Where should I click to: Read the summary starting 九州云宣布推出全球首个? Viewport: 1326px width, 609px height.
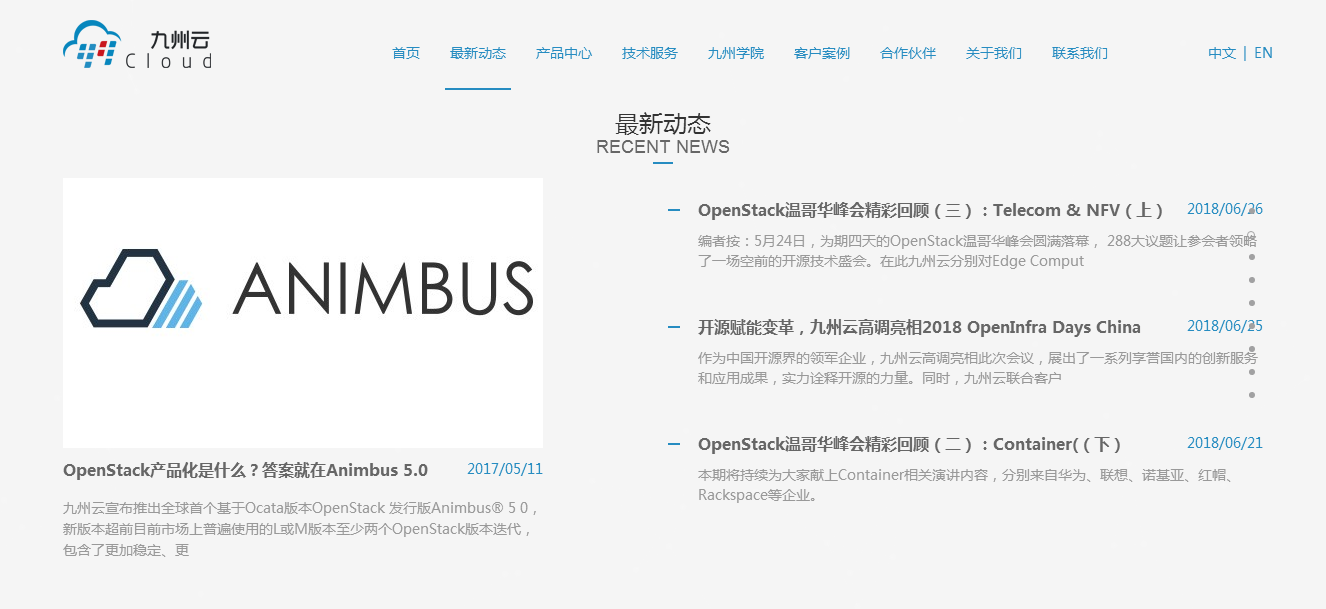[x=303, y=529]
